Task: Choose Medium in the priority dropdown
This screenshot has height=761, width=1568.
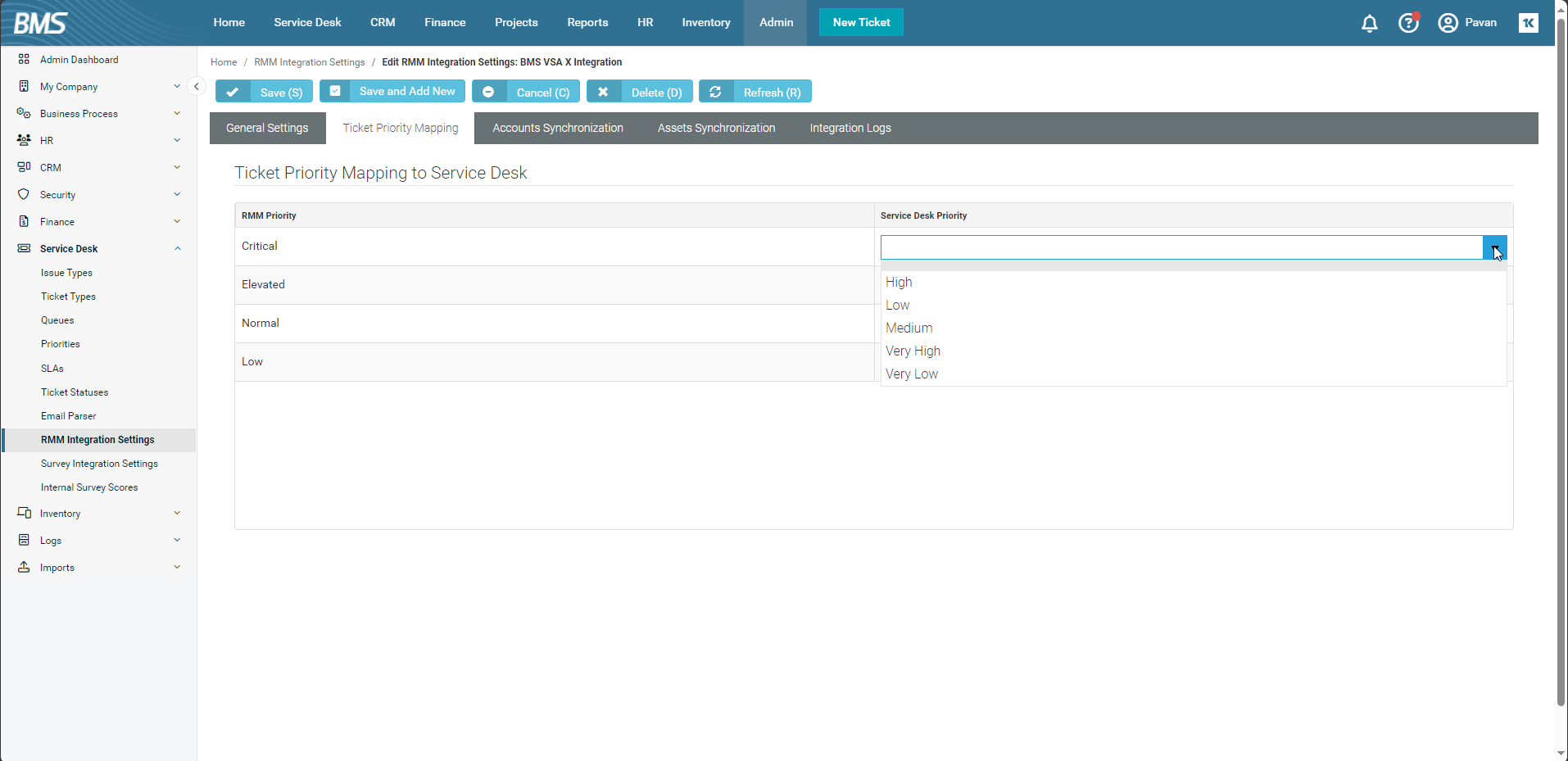Action: tap(909, 328)
